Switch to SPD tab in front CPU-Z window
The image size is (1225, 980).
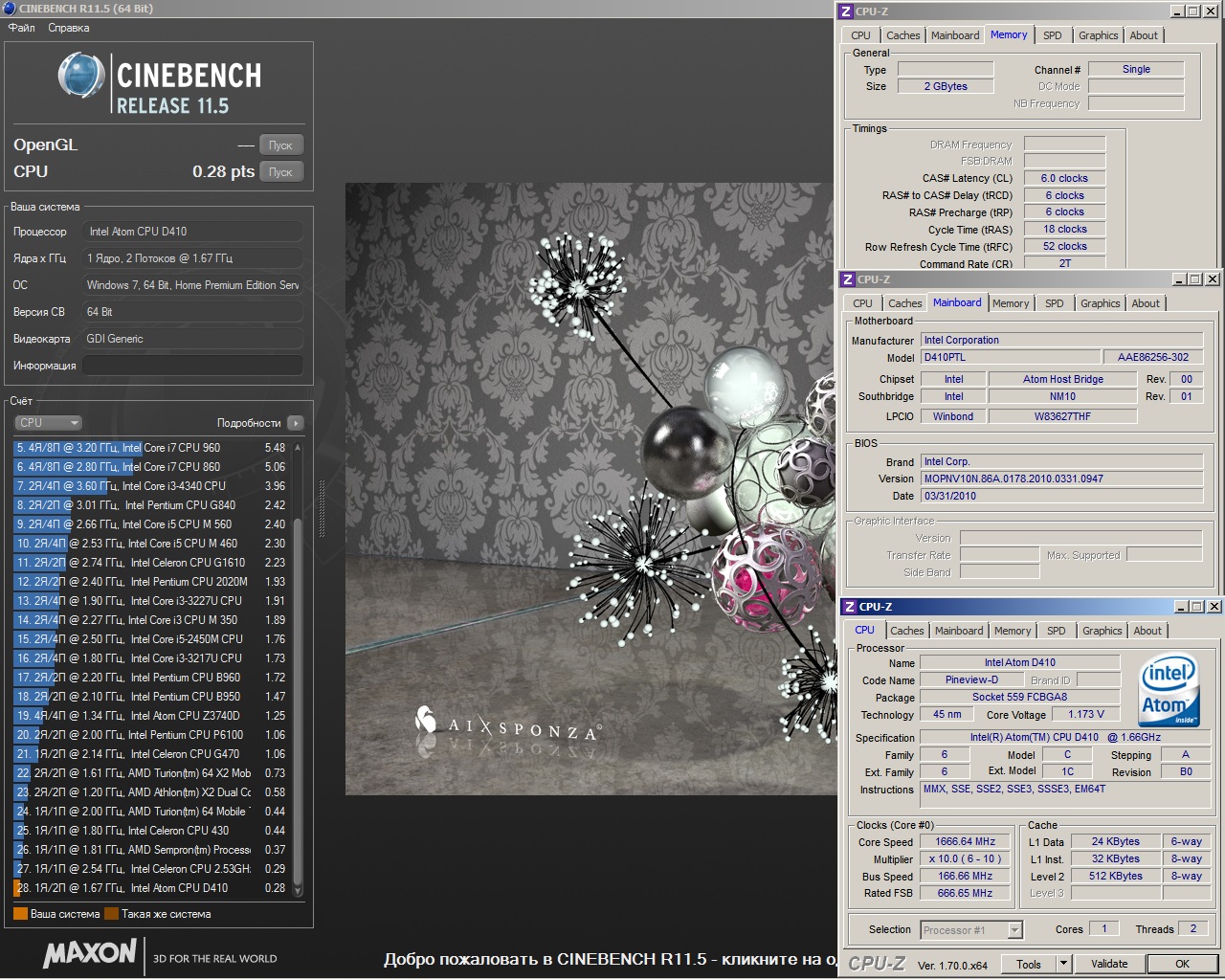click(1057, 631)
